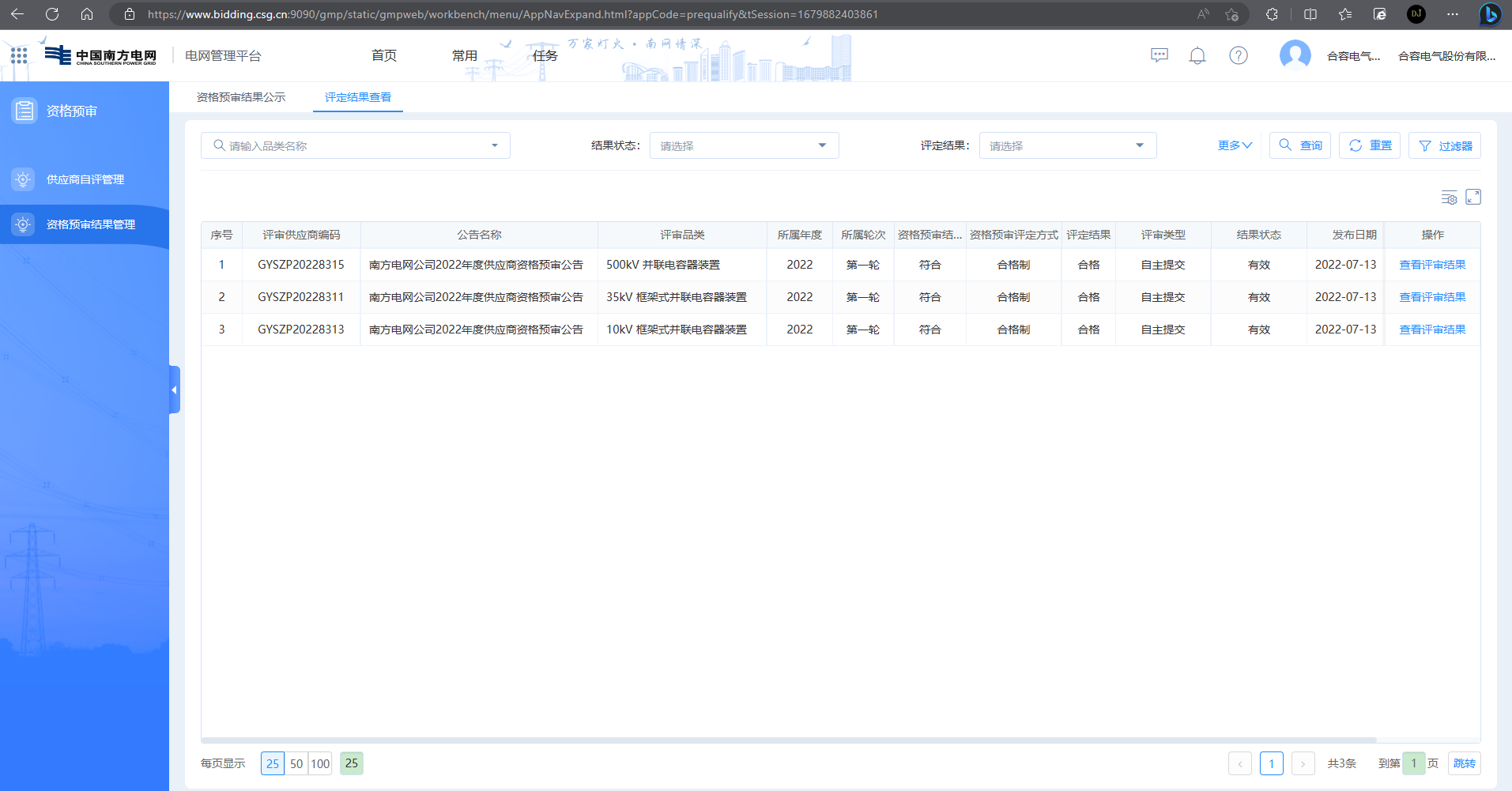
Task: Open the help question mark icon
Action: tap(1238, 55)
